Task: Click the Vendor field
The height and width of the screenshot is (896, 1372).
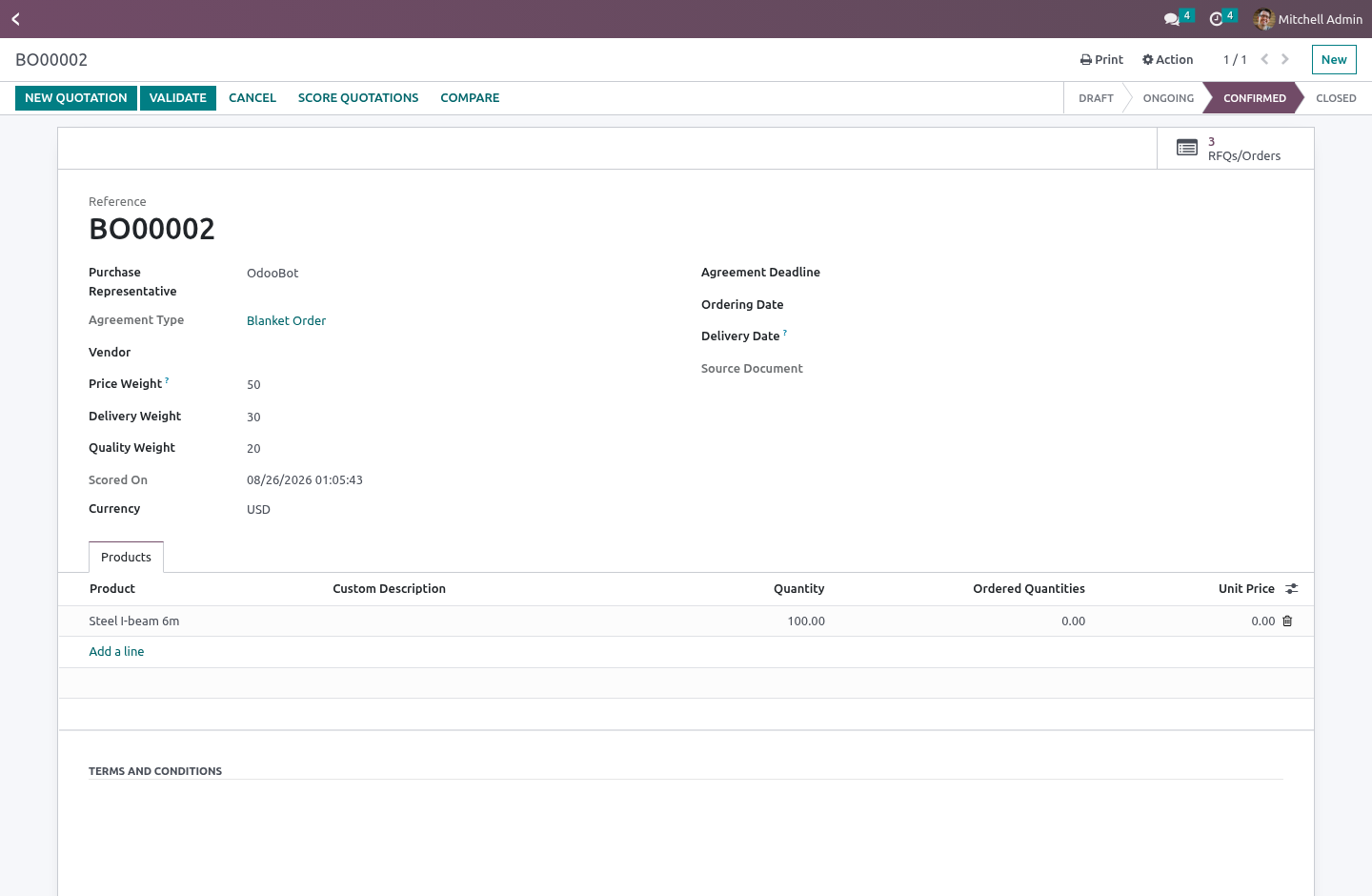Action: [x=457, y=353]
